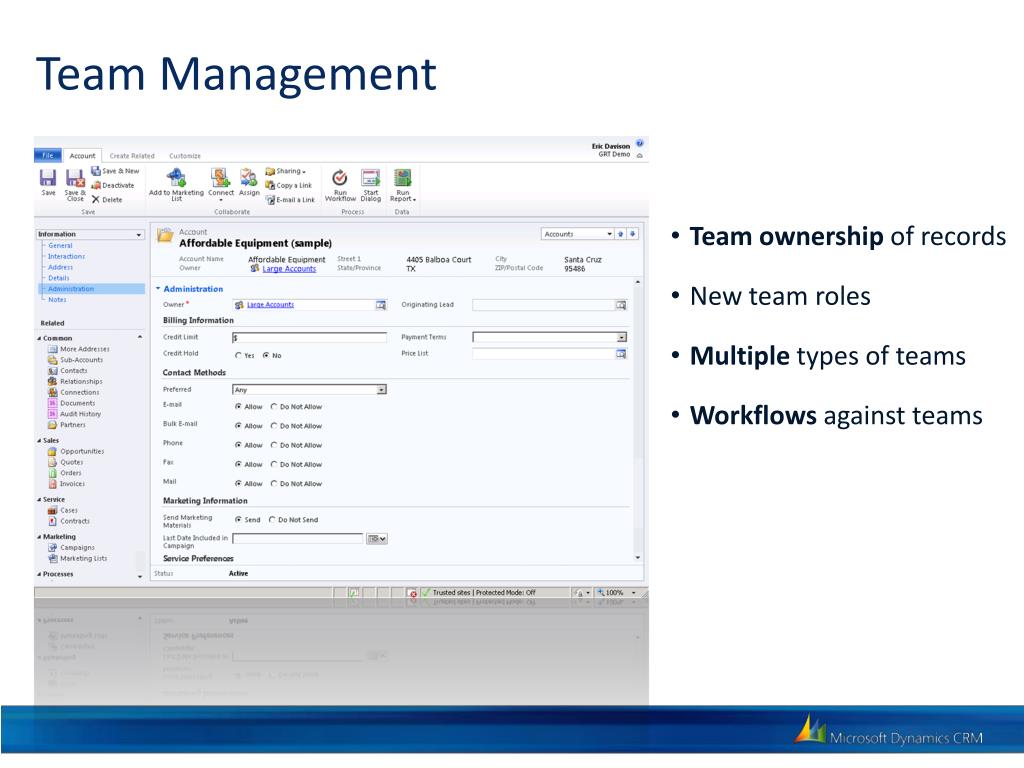
Task: Set Credit Hold to No
Action: 266,356
